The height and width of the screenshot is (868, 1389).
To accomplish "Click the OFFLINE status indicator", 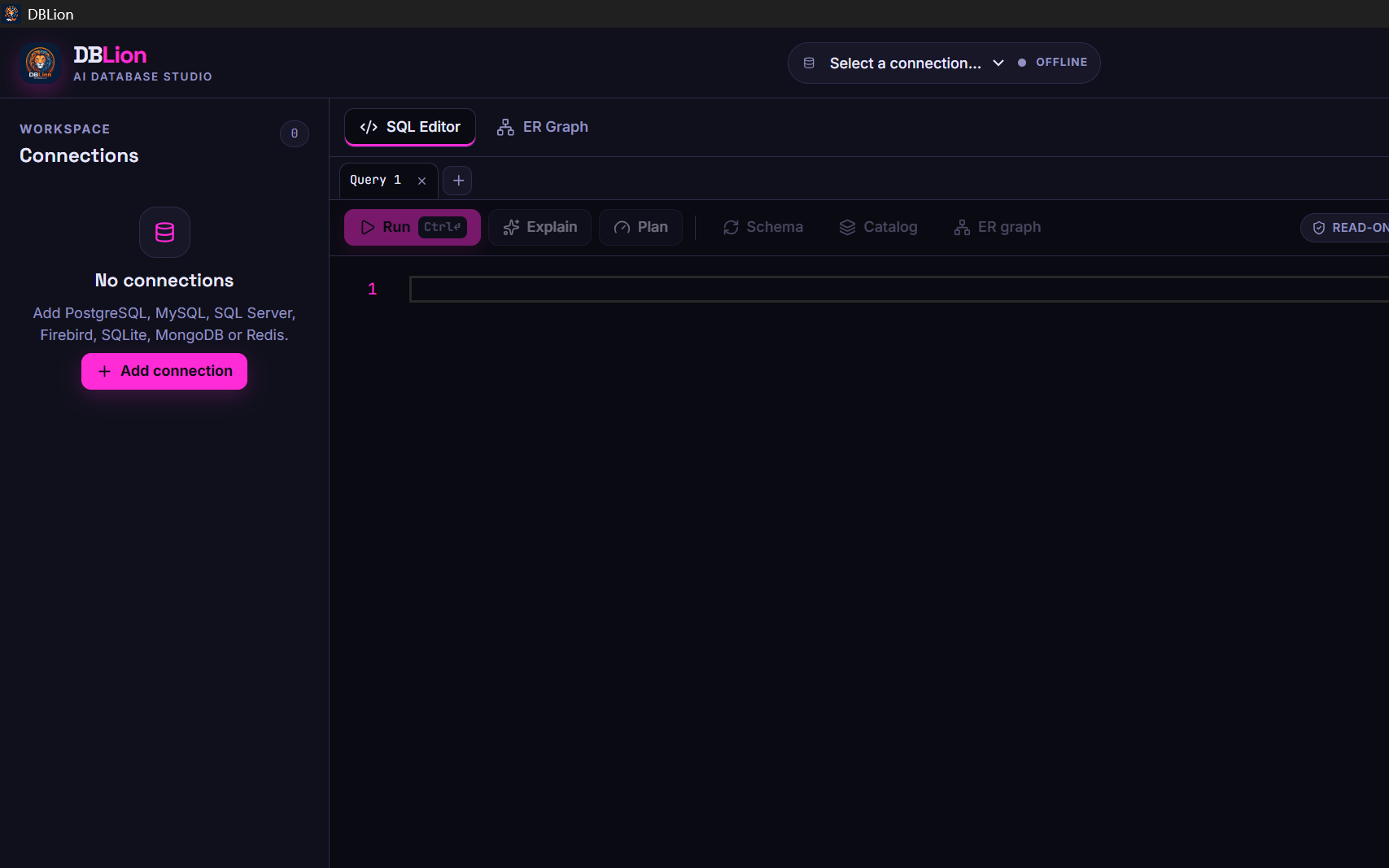I will [1053, 63].
